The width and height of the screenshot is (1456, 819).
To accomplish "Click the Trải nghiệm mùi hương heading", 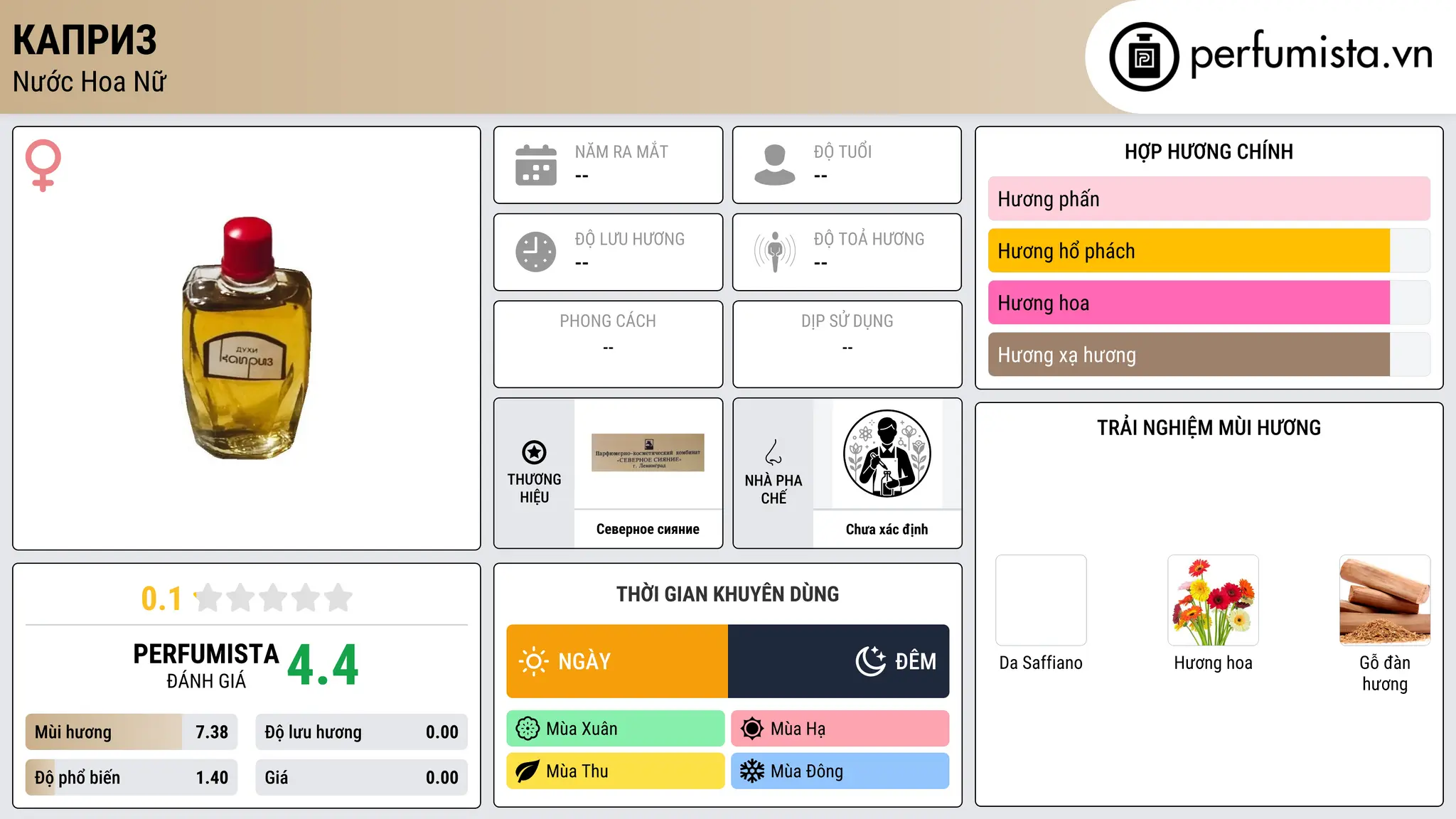I will pyautogui.click(x=1209, y=427).
